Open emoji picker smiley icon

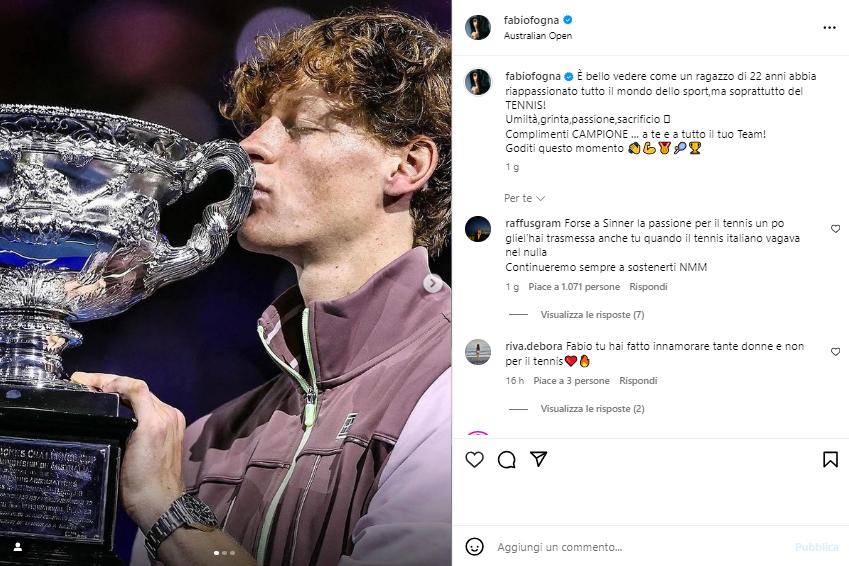(x=475, y=547)
